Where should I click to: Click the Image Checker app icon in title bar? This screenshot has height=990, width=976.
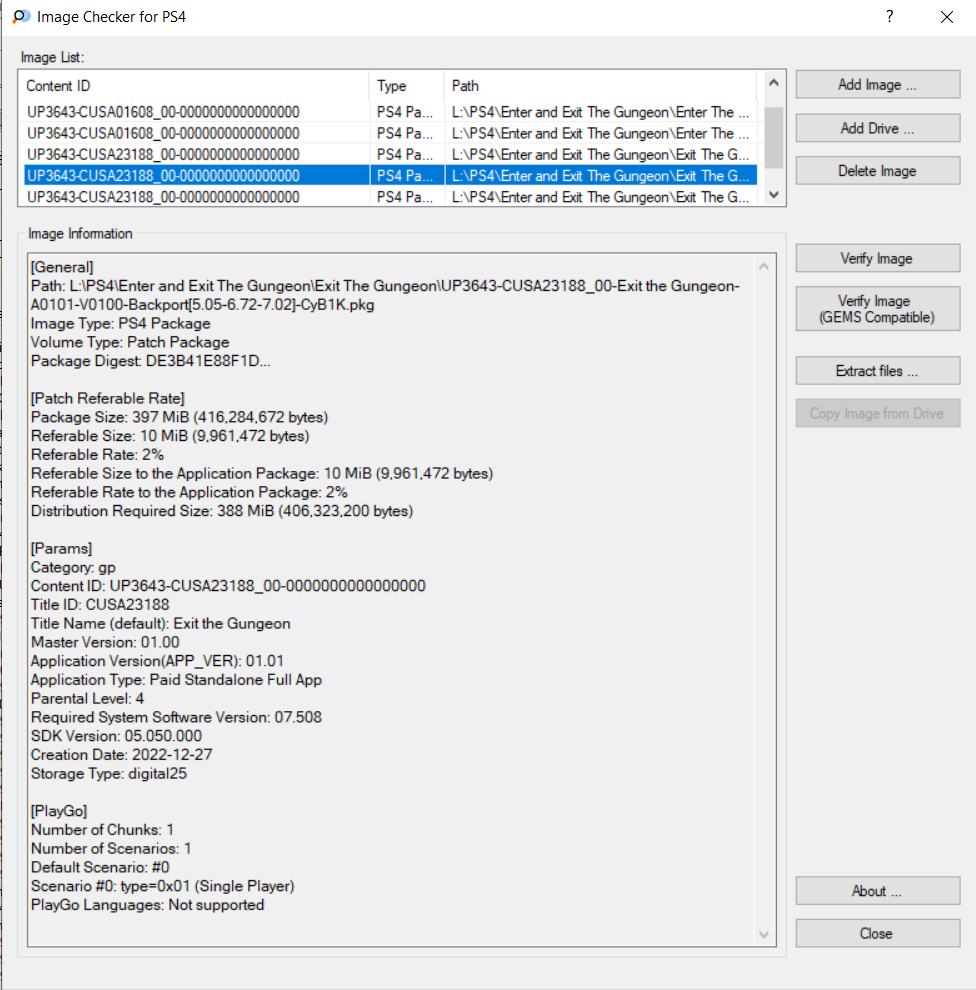20,17
